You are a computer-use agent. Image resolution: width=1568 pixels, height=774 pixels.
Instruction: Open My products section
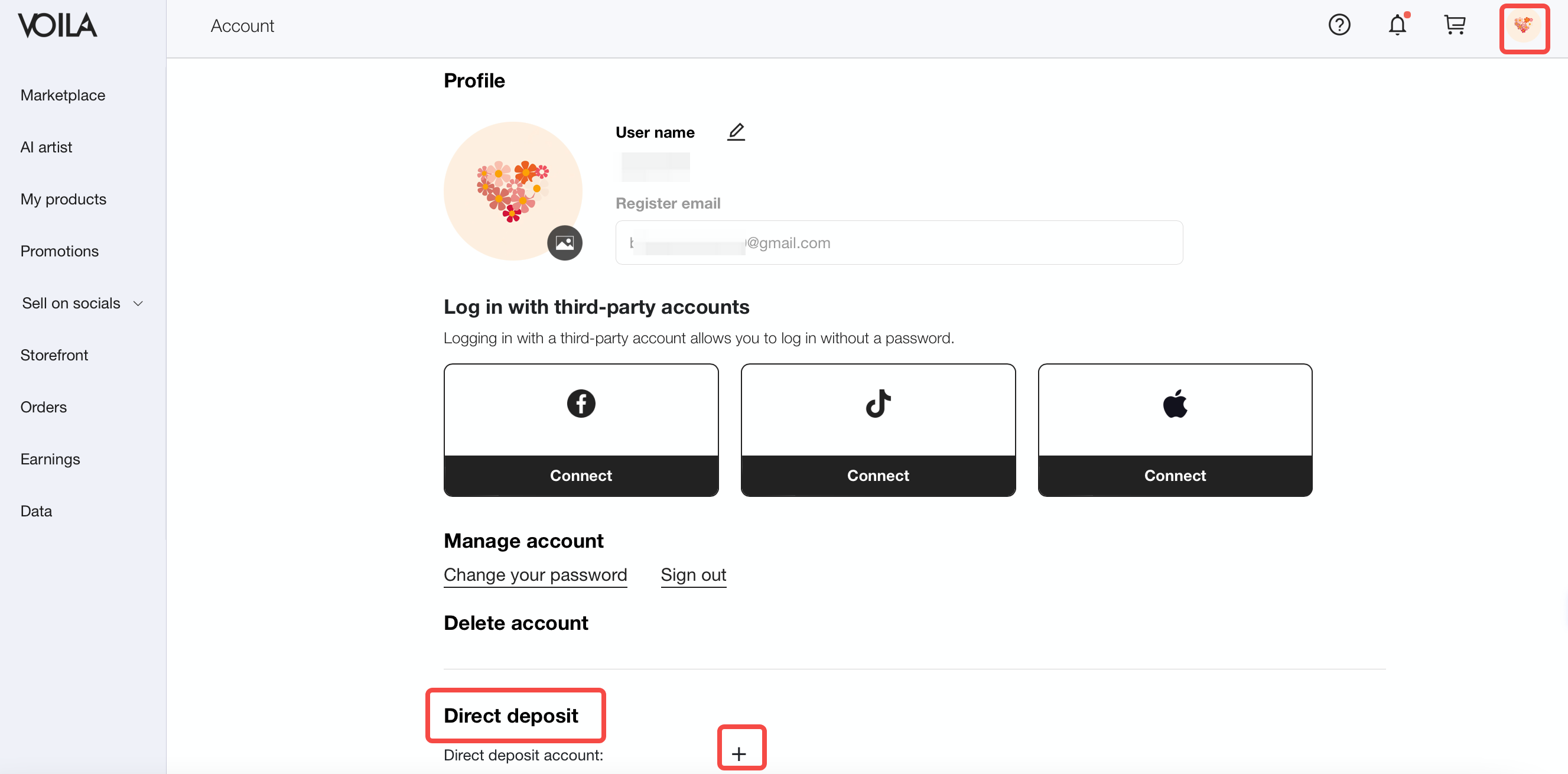(63, 199)
